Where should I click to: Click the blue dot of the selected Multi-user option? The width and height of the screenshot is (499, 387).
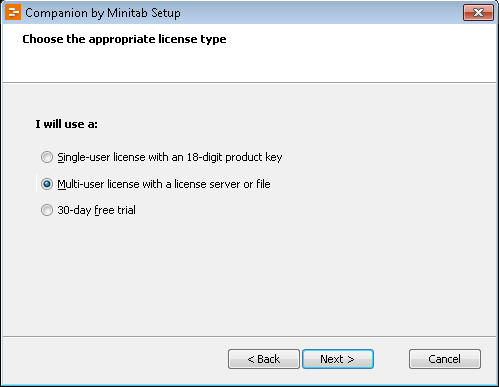click(47, 184)
